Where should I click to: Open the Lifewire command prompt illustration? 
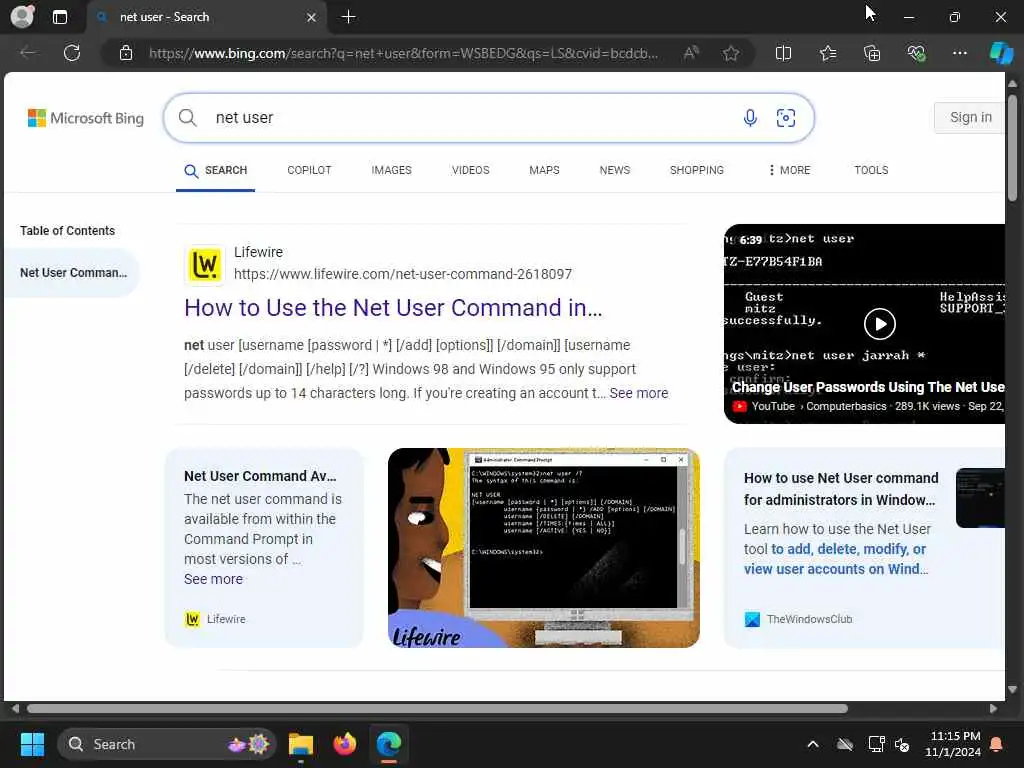543,547
